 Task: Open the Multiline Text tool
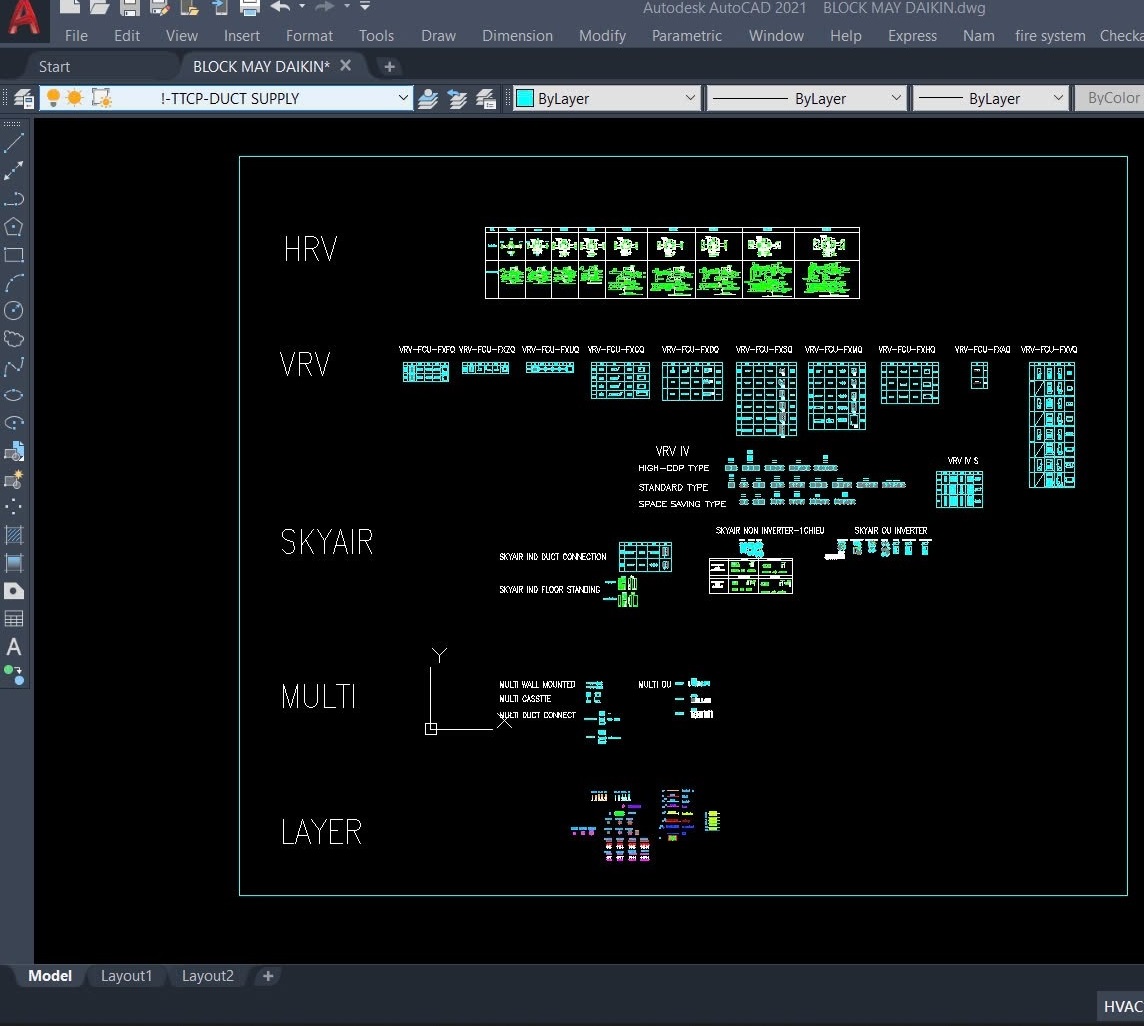(14, 646)
